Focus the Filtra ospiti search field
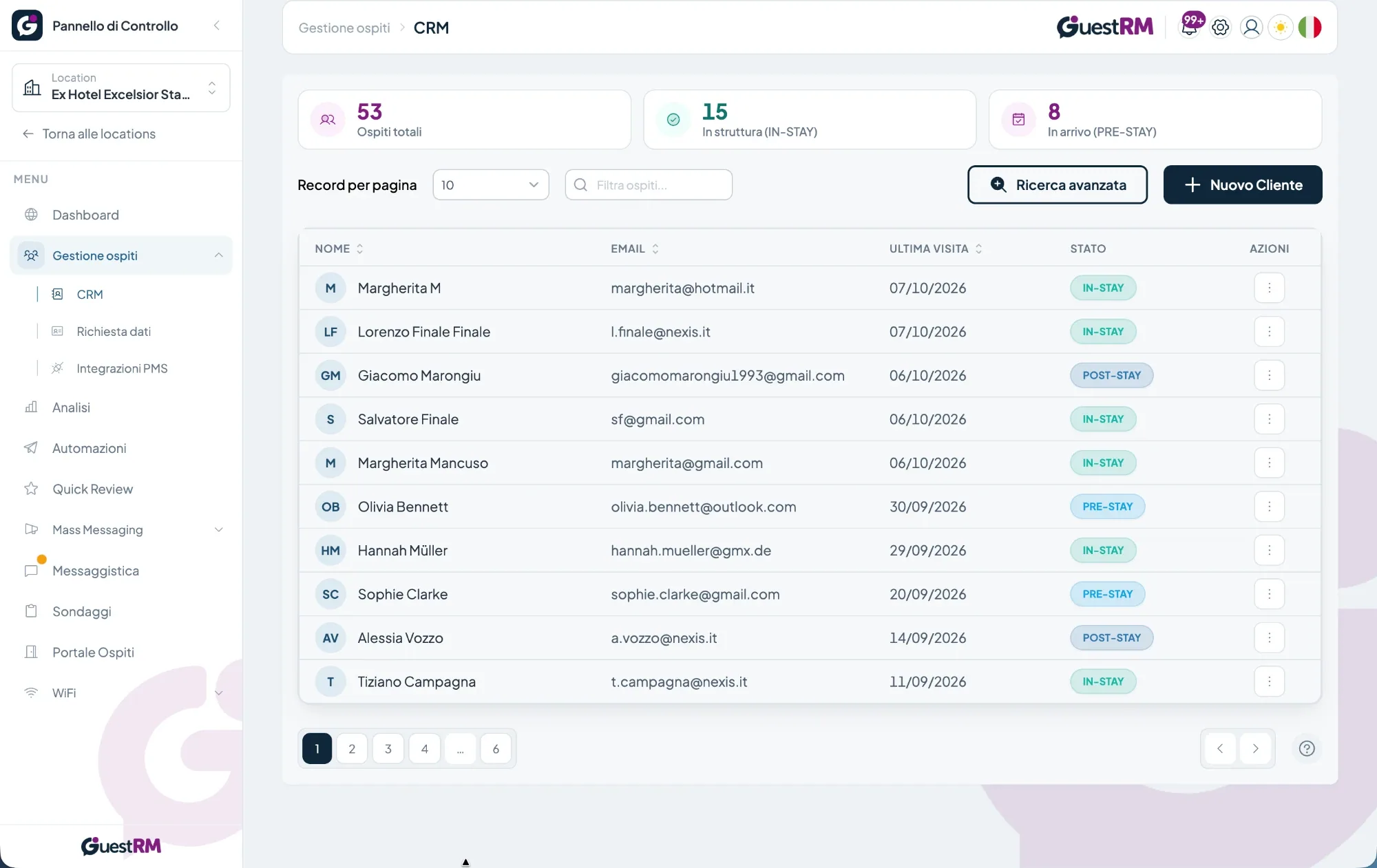This screenshot has width=1377, height=868. pos(648,185)
